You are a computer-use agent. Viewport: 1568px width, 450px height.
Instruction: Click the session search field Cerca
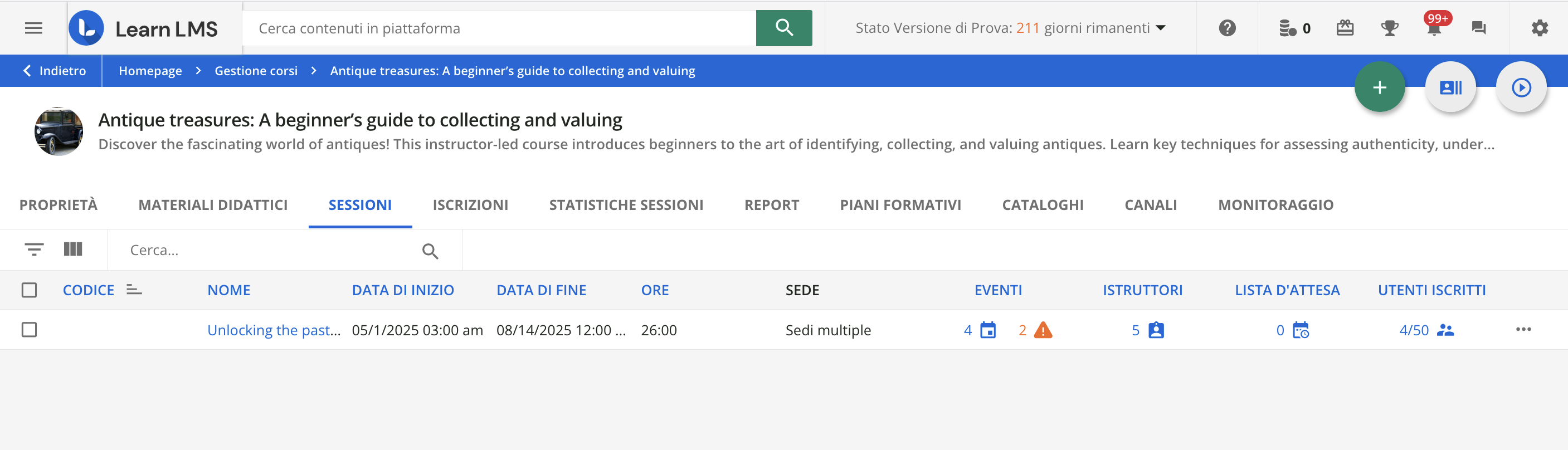tap(268, 250)
